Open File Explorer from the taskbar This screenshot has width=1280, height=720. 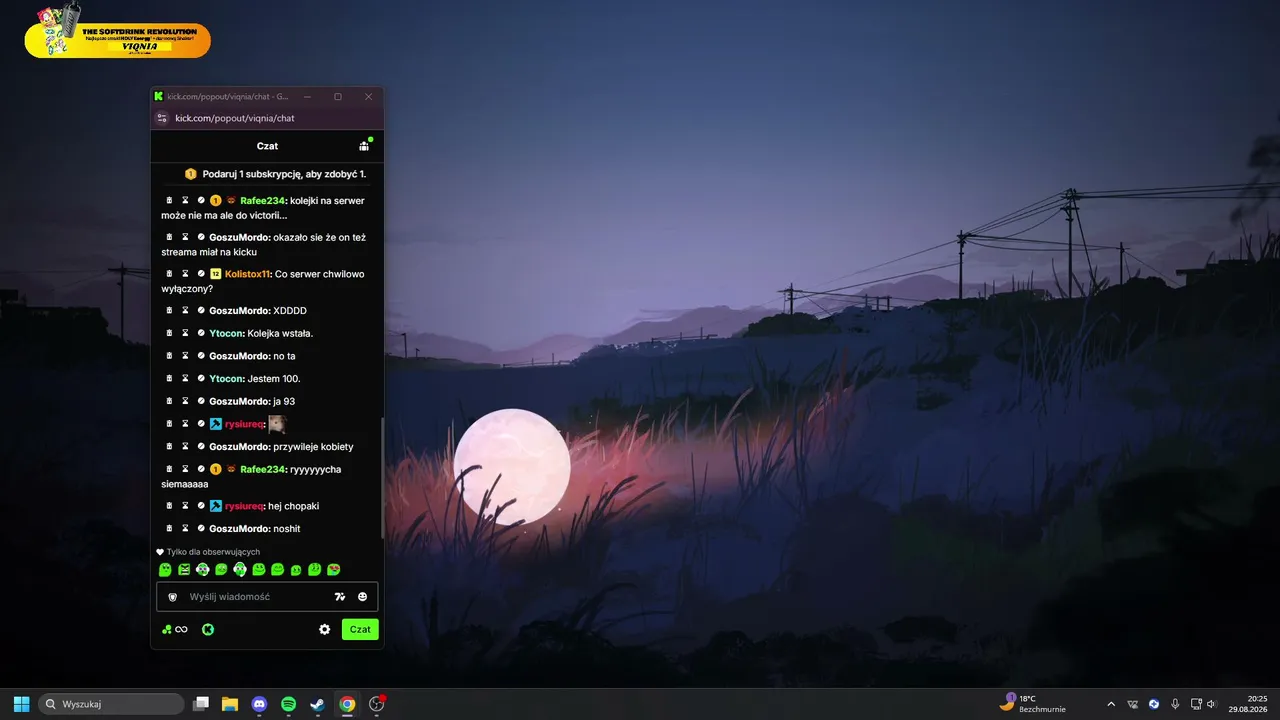(x=230, y=704)
